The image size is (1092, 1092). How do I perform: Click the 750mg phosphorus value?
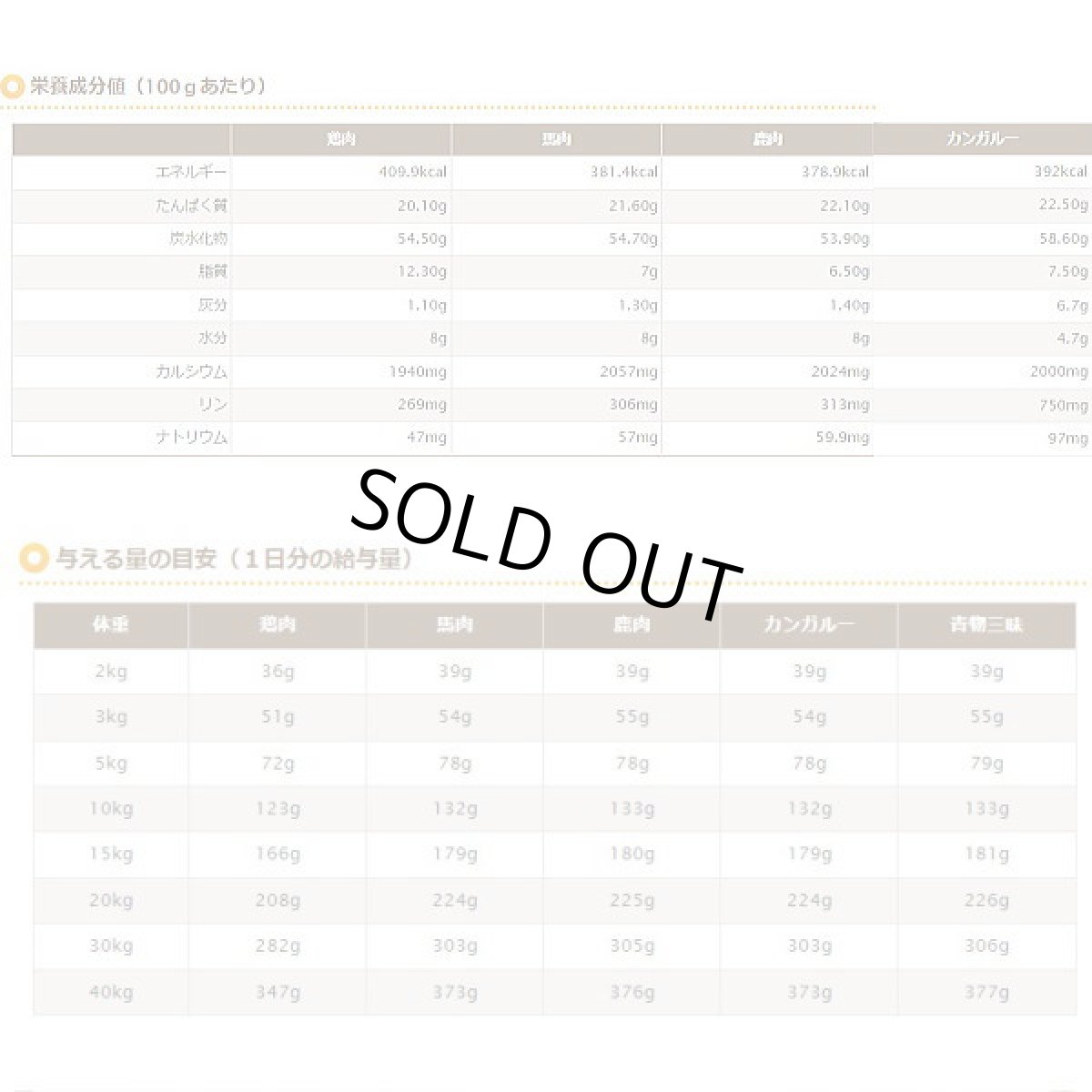coord(1063,405)
